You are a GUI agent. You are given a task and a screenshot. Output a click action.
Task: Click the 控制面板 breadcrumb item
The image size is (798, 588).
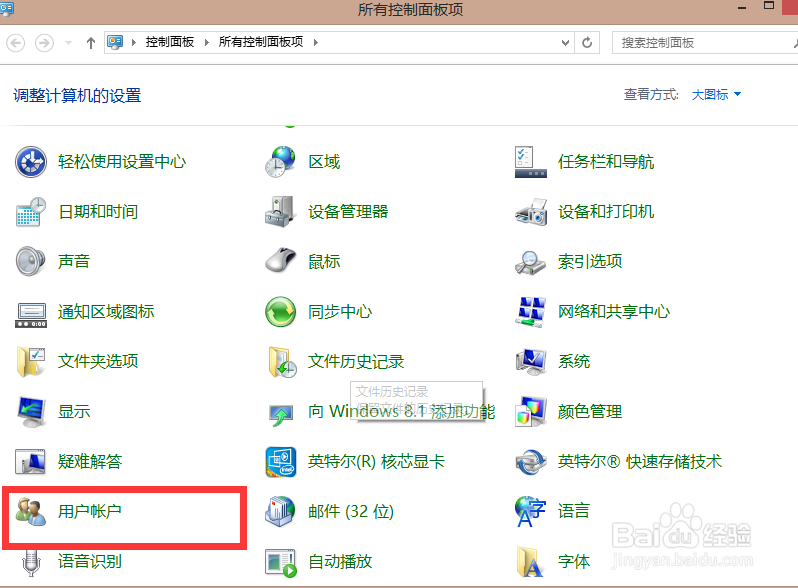[x=170, y=42]
